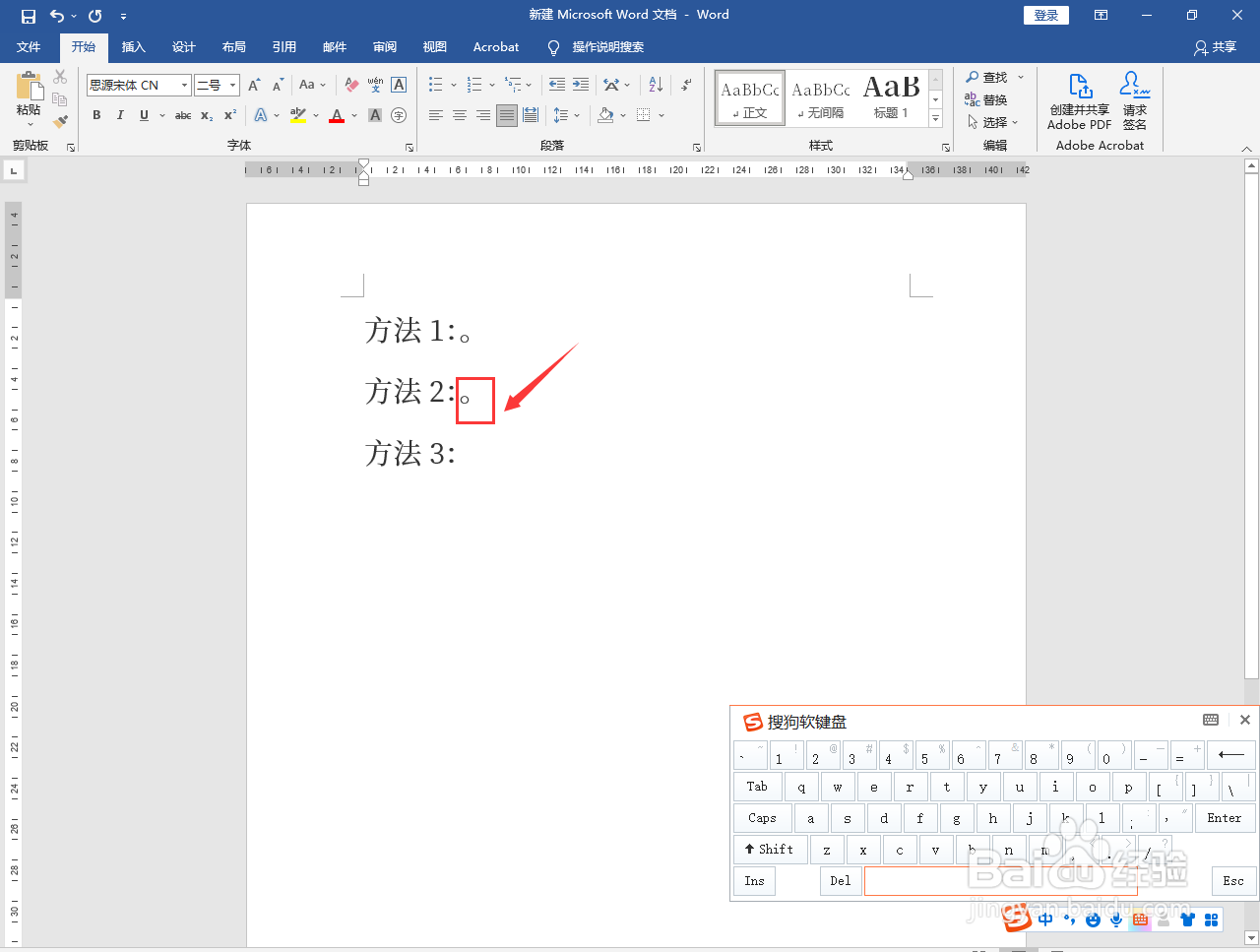Click the Shift key on the soft keyboard
The width and height of the screenshot is (1260, 952).
(771, 850)
